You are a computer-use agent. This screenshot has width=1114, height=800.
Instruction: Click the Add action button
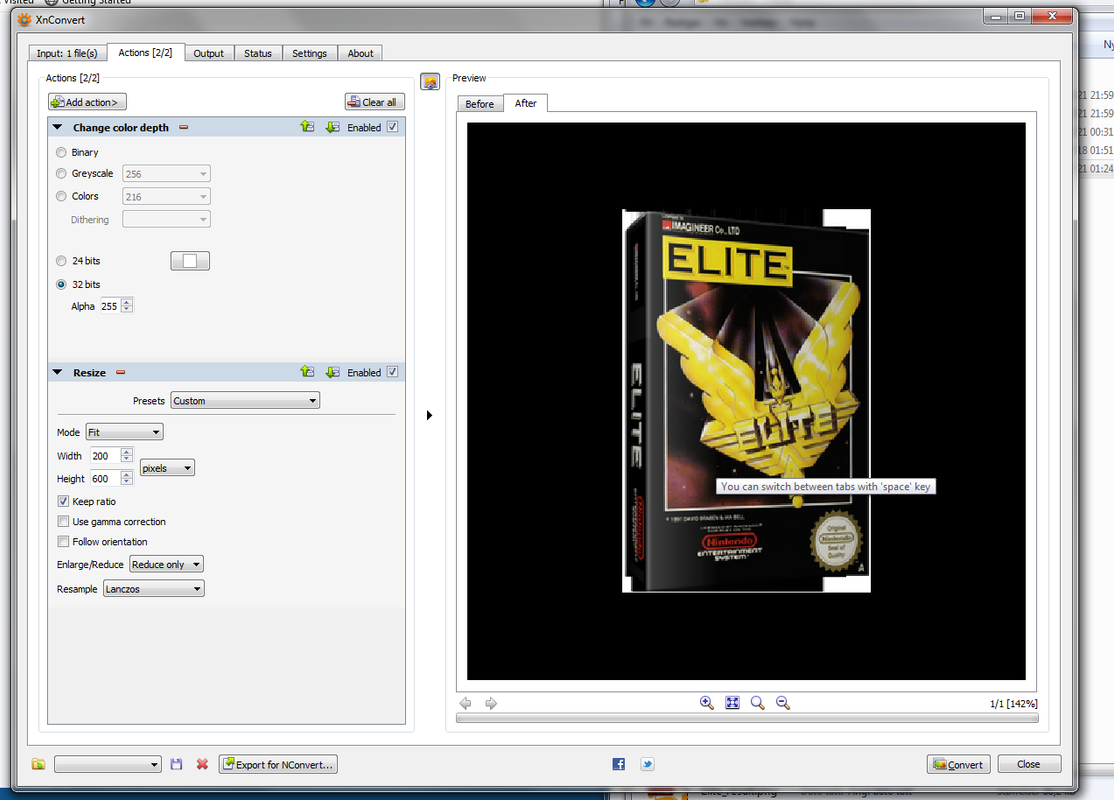[87, 102]
